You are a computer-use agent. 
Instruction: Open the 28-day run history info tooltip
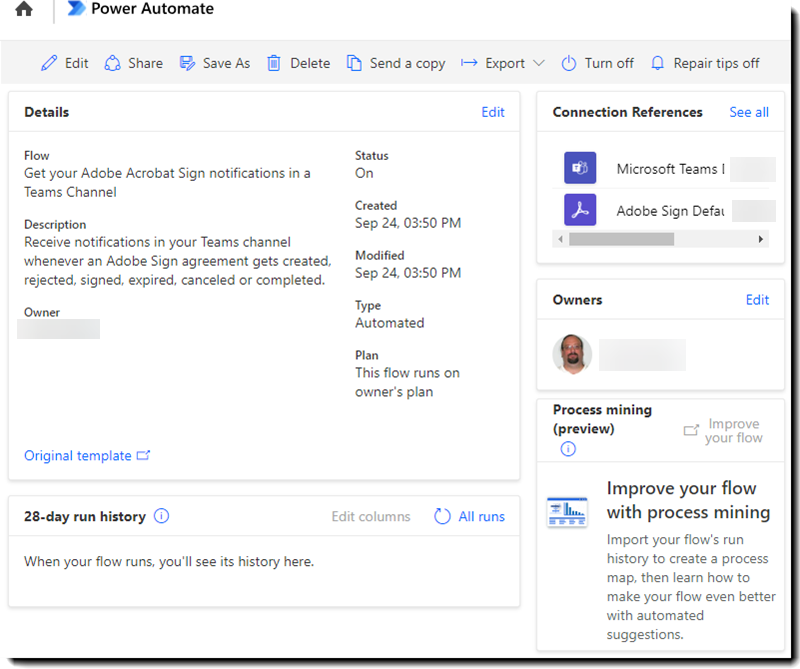coord(161,516)
